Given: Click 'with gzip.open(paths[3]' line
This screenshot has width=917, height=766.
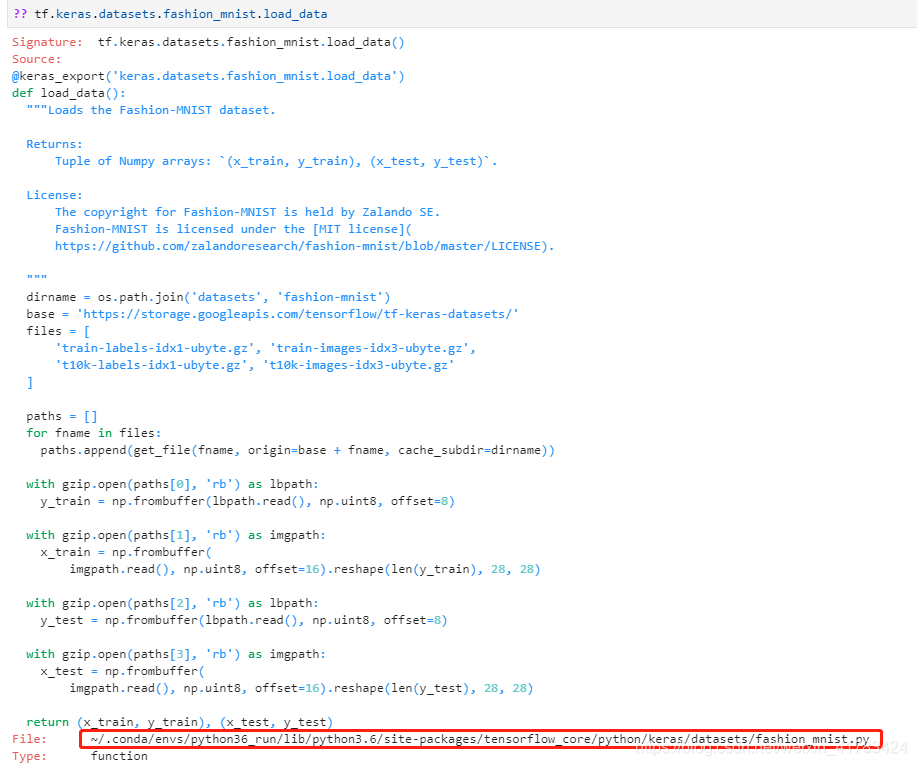Looking at the screenshot, I should (176, 654).
